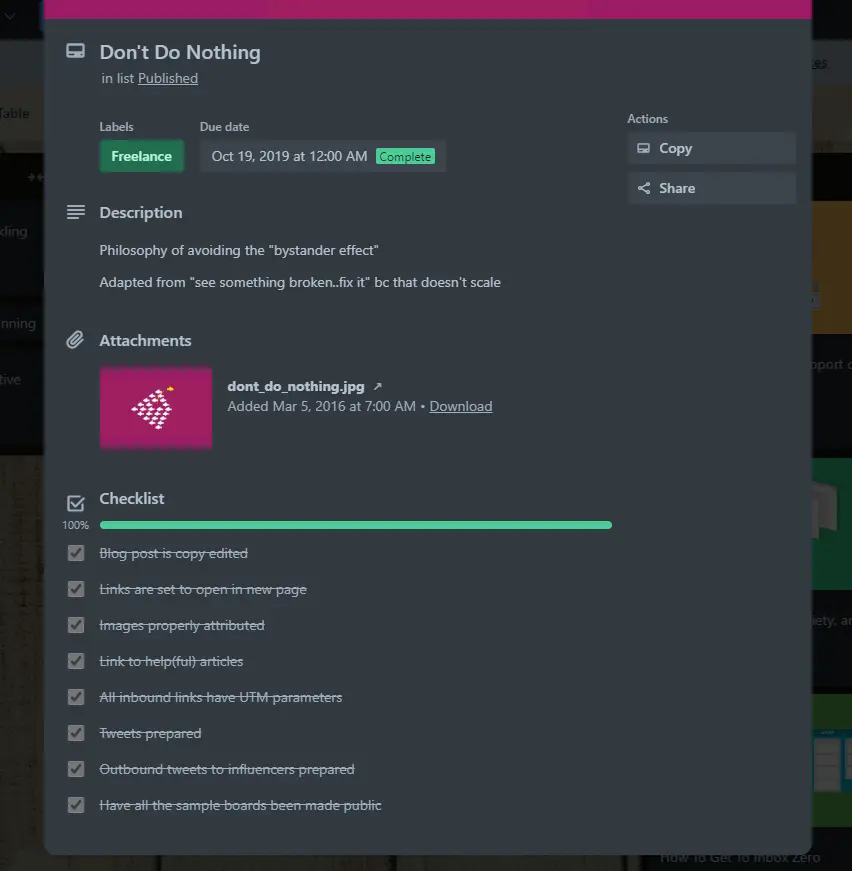Toggle 'Have all the sample boards been made public'
This screenshot has height=871, width=852.
click(x=76, y=805)
